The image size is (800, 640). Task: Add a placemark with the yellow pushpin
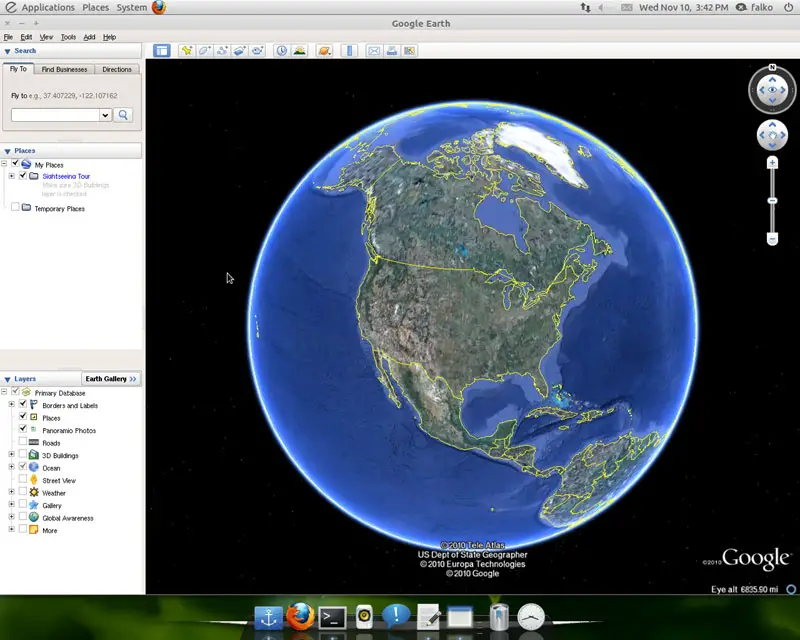click(187, 51)
